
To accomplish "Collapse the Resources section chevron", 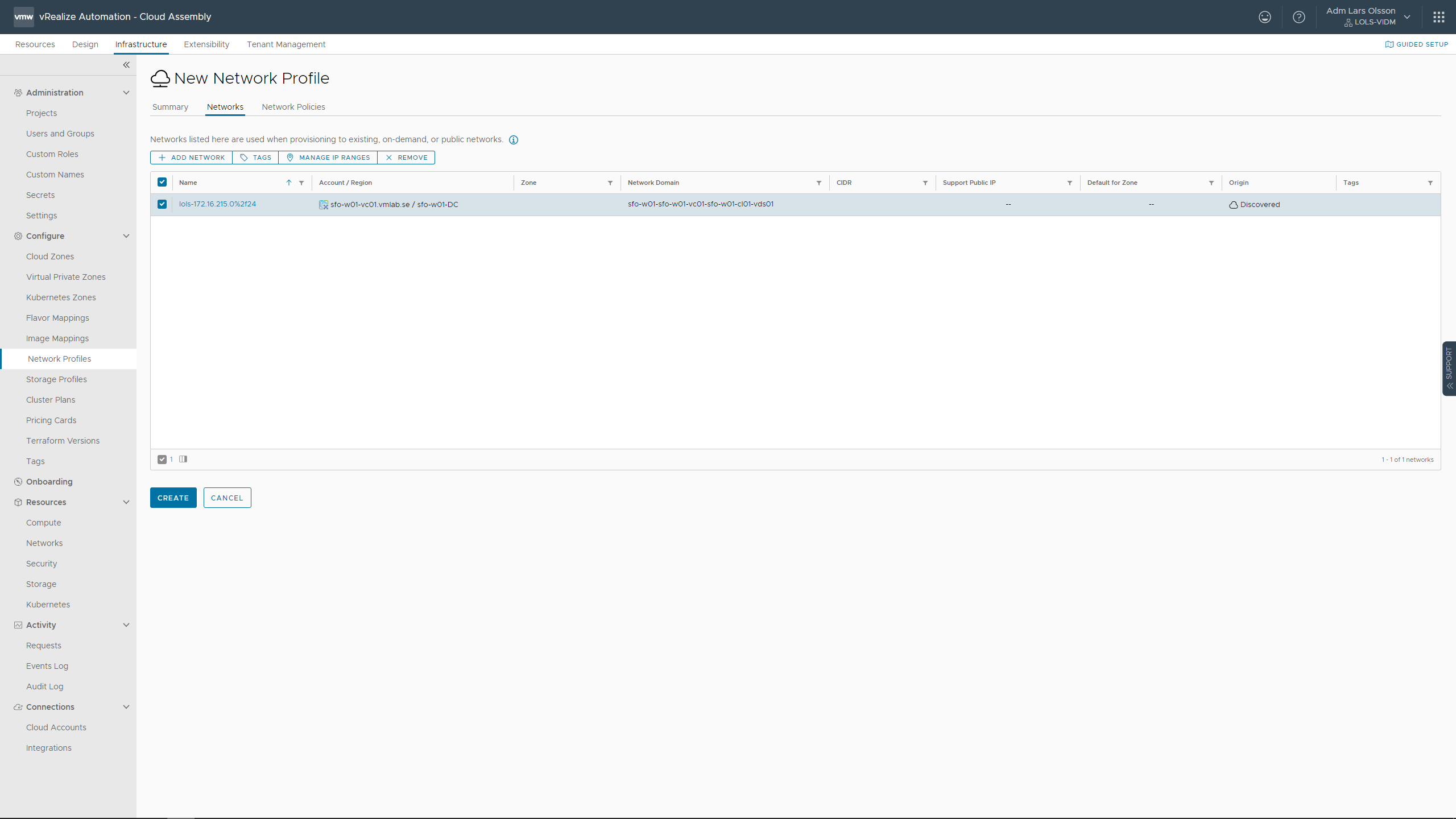I will click(x=126, y=502).
